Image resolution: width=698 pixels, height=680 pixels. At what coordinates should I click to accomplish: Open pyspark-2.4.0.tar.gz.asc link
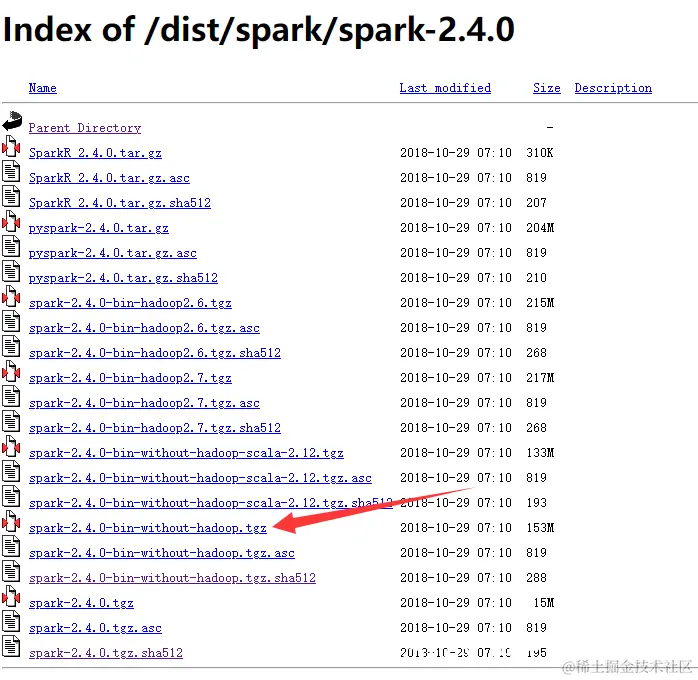113,253
